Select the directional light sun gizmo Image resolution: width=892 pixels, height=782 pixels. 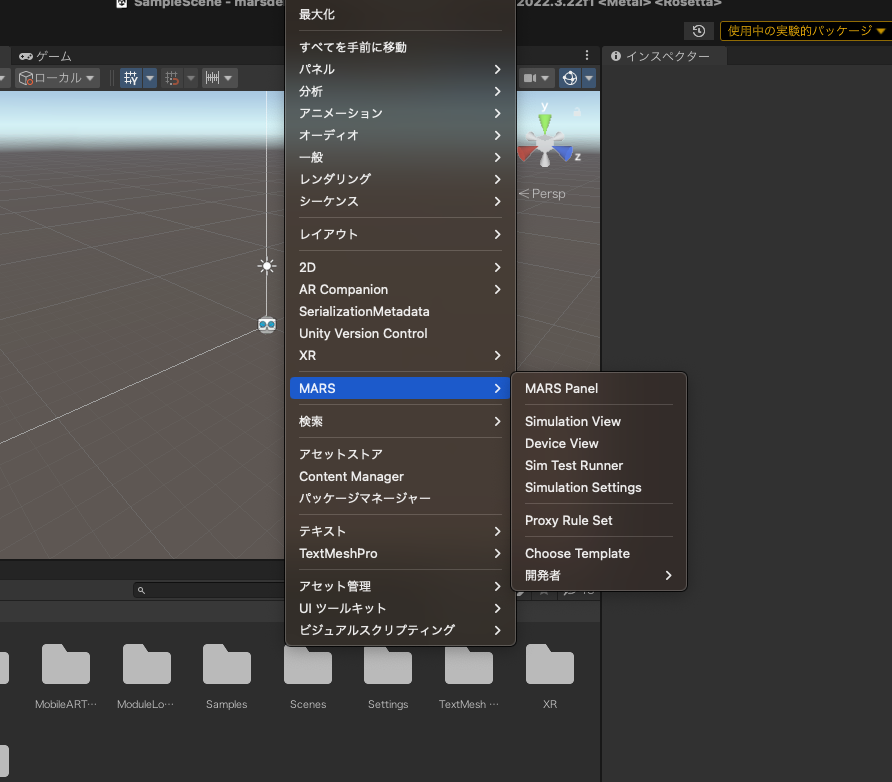pyautogui.click(x=267, y=266)
